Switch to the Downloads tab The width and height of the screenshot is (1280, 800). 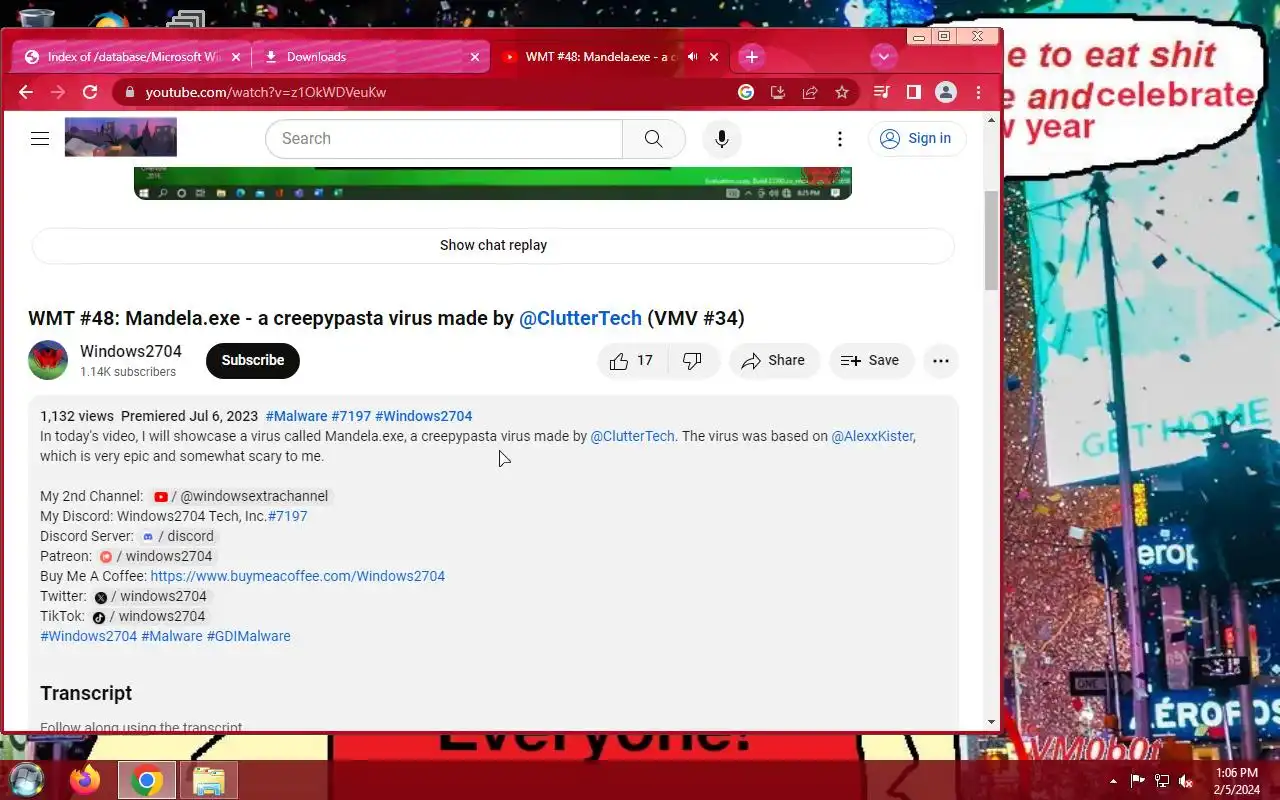tap(370, 57)
